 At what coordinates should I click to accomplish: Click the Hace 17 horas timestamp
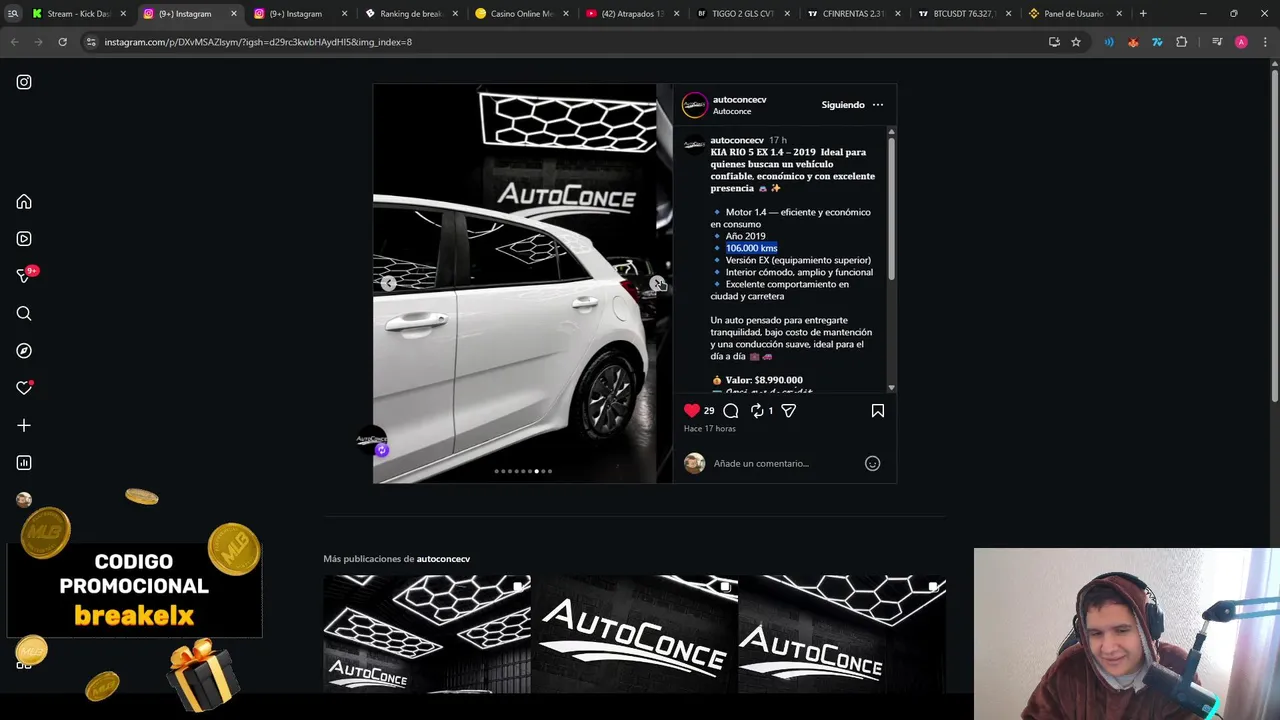[x=709, y=429]
